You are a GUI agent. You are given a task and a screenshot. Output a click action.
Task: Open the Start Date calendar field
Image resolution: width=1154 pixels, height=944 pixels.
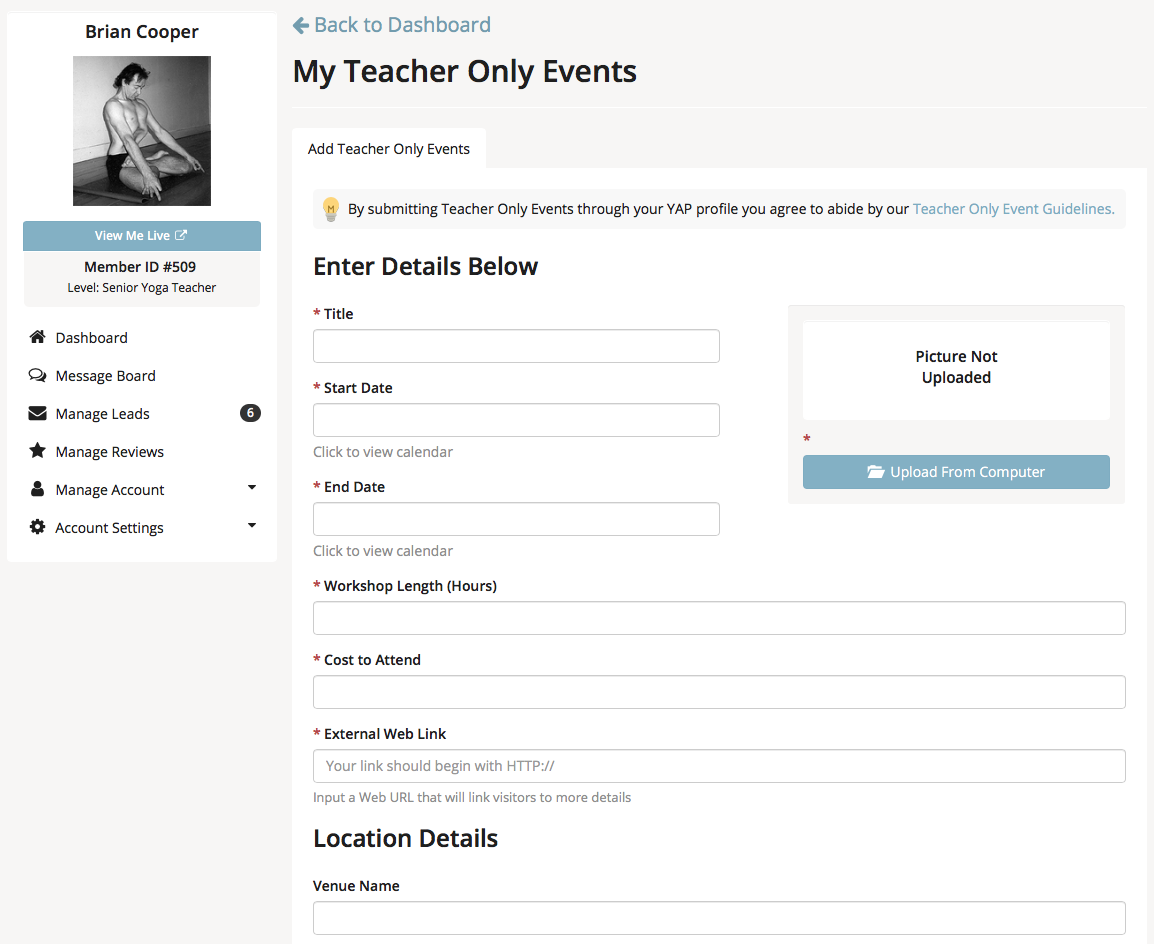click(x=516, y=420)
